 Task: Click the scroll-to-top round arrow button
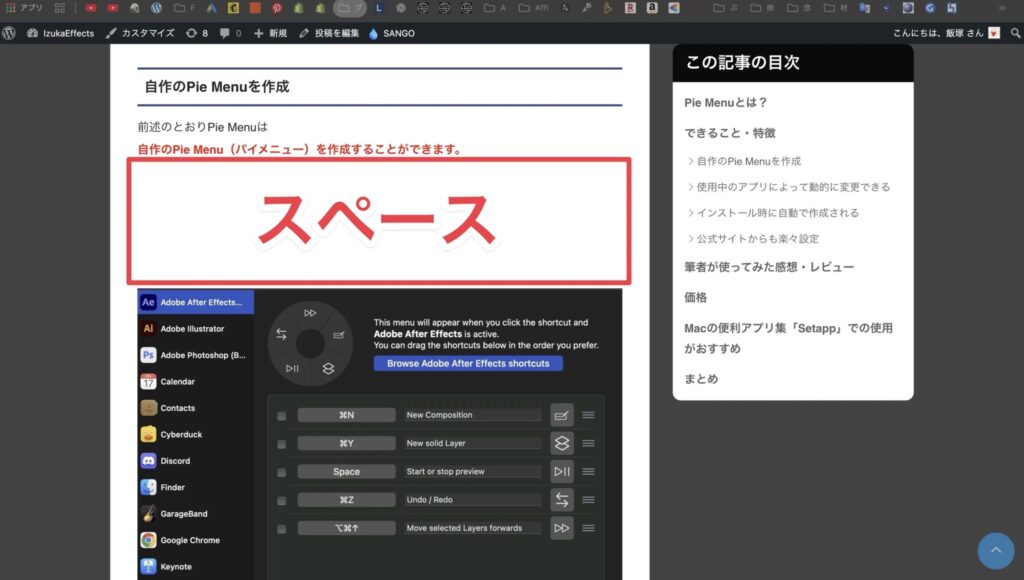pos(995,550)
